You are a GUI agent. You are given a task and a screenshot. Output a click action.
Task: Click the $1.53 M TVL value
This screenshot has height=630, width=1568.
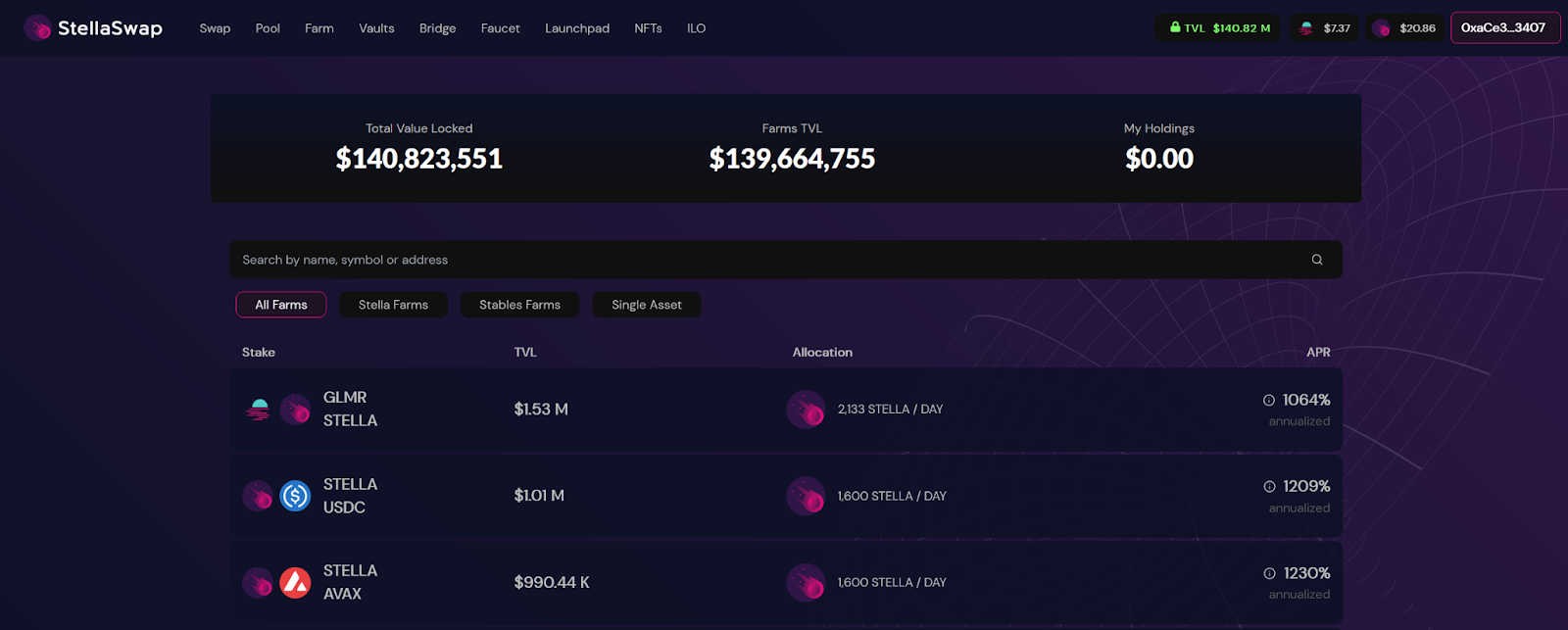pos(541,410)
